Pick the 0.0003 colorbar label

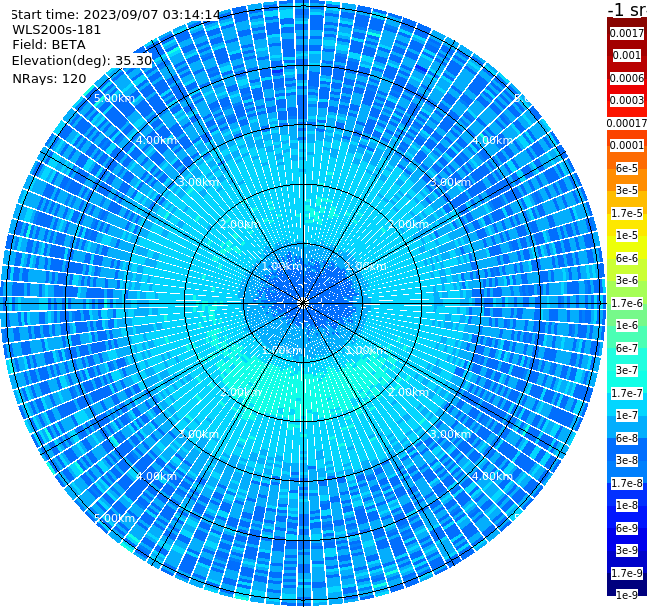click(x=627, y=100)
